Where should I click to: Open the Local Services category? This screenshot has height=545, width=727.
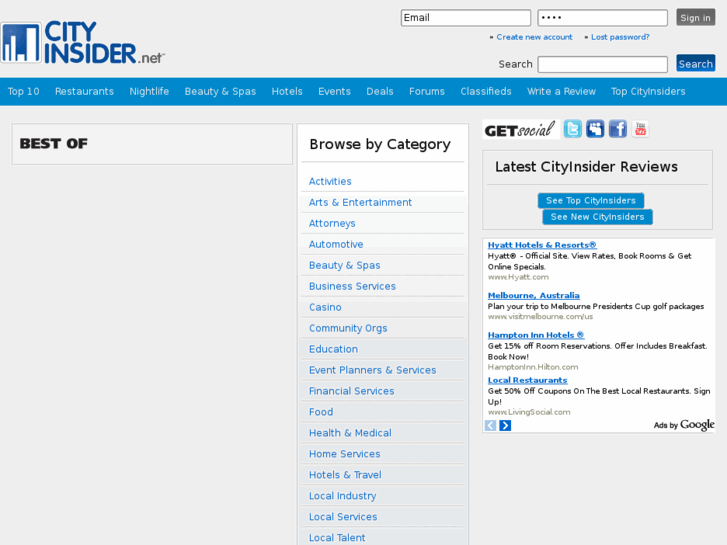[343, 517]
